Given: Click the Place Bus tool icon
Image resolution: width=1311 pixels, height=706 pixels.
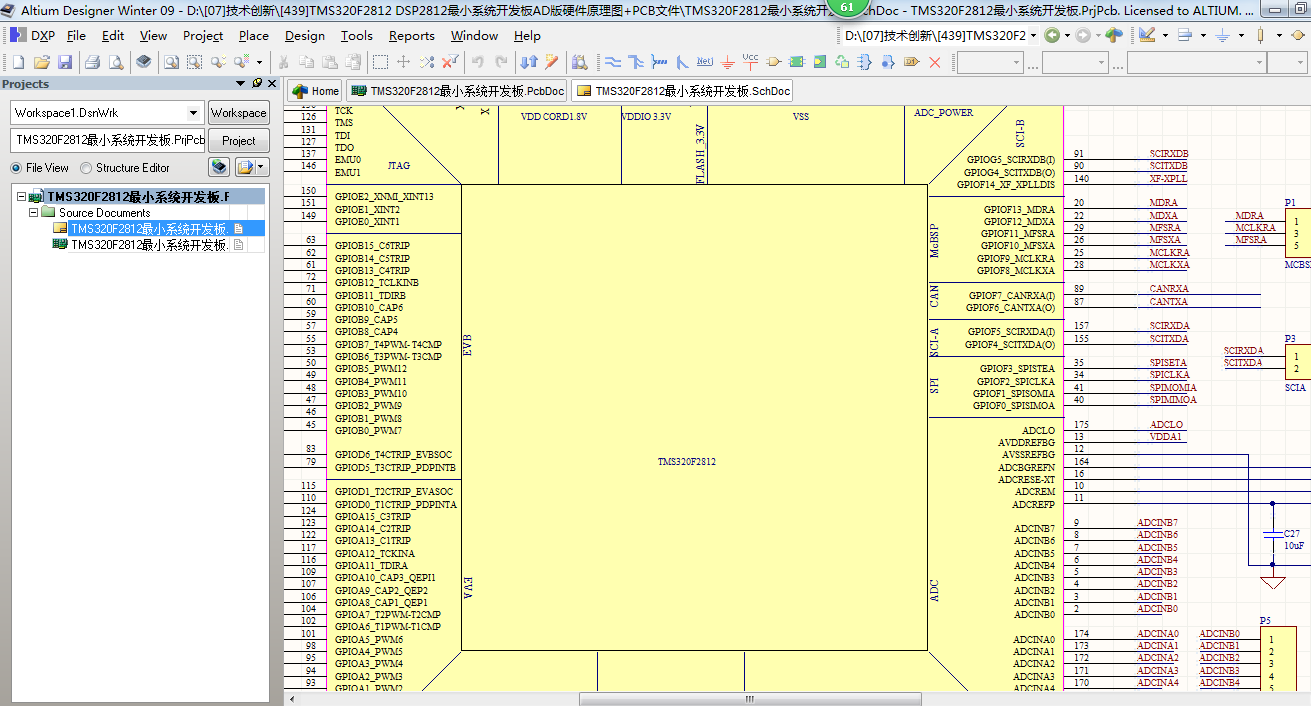Looking at the screenshot, I should click(636, 62).
